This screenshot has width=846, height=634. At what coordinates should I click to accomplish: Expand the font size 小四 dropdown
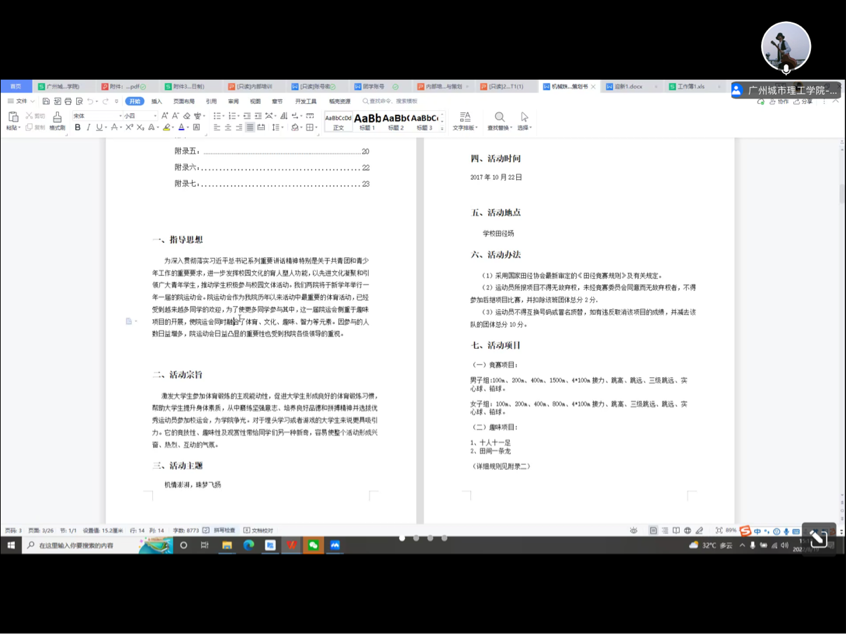point(153,115)
